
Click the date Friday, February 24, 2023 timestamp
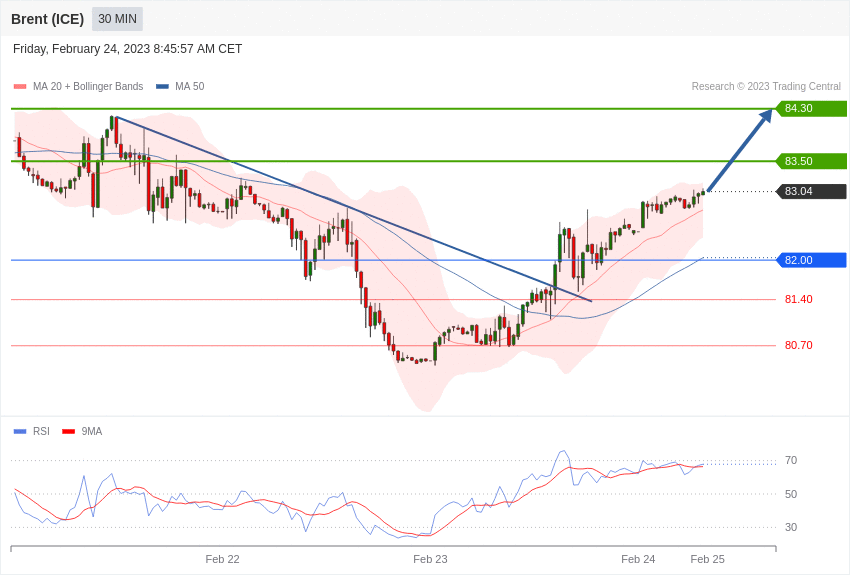[x=127, y=49]
